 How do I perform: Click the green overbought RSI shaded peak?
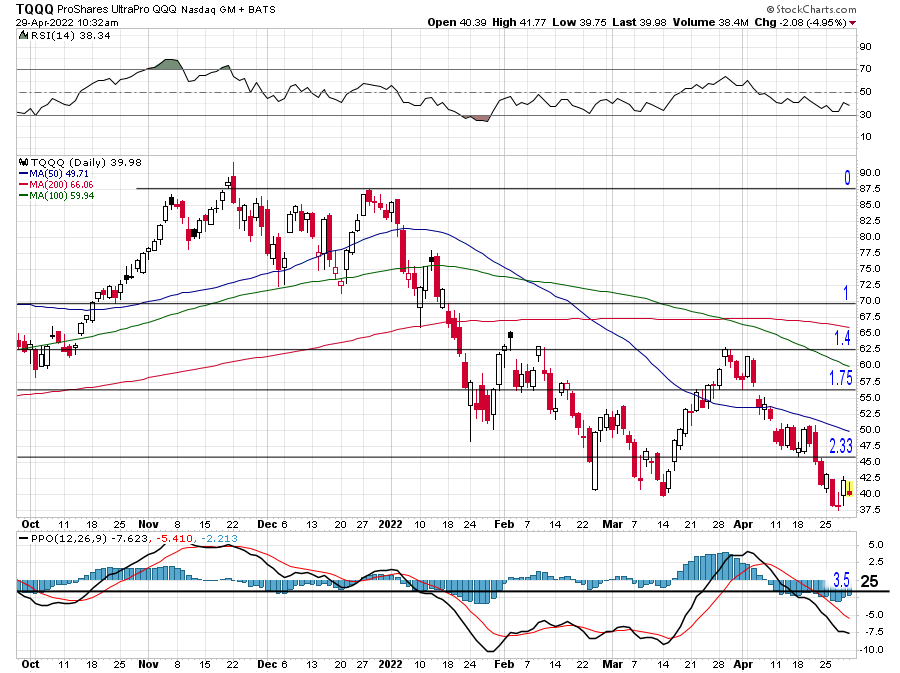(x=169, y=64)
